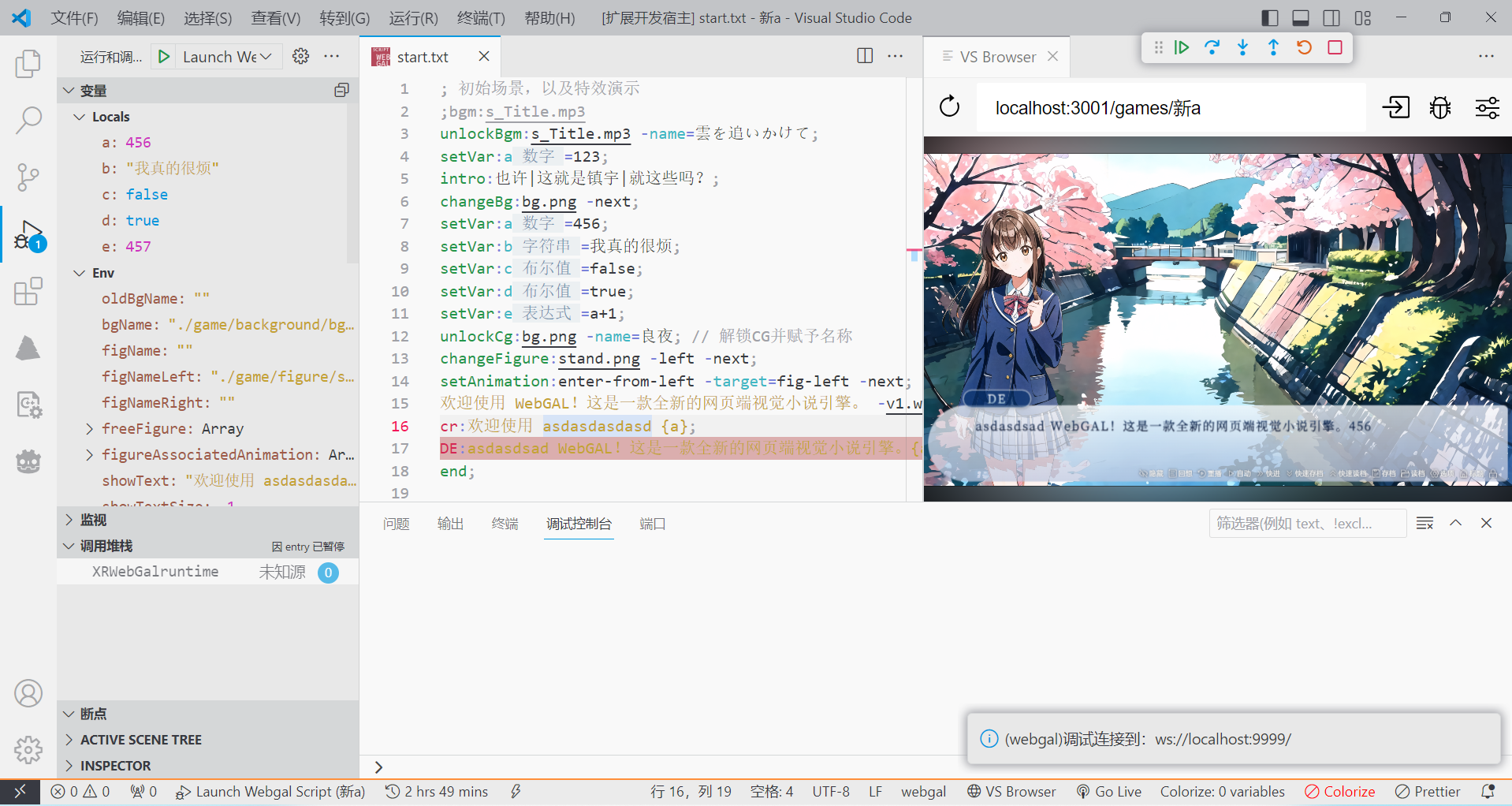Change the webgal language mode
1512x806 pixels.
click(x=924, y=792)
